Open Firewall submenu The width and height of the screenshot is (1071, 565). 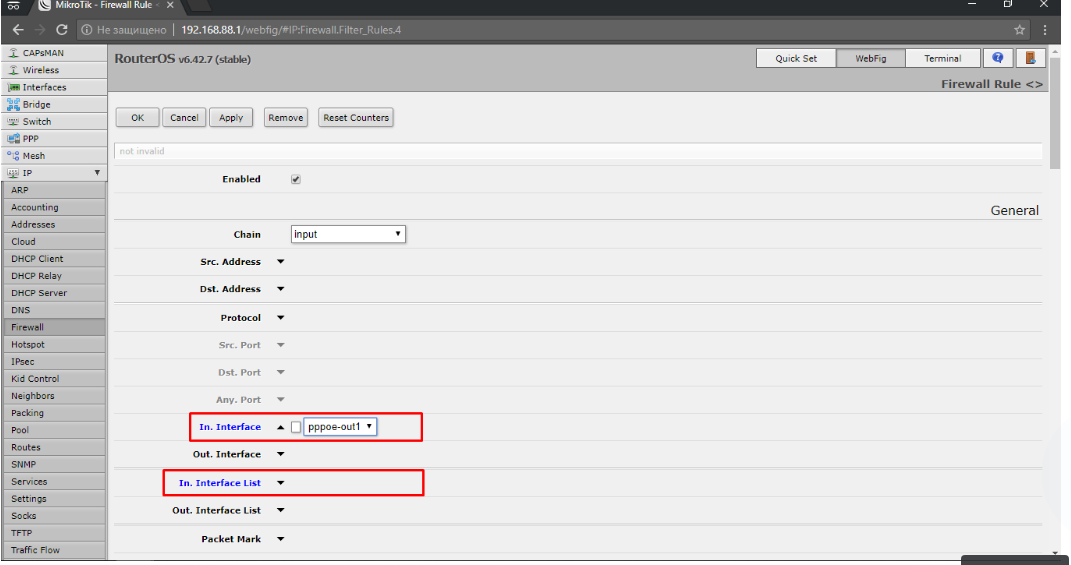[x=54, y=327]
